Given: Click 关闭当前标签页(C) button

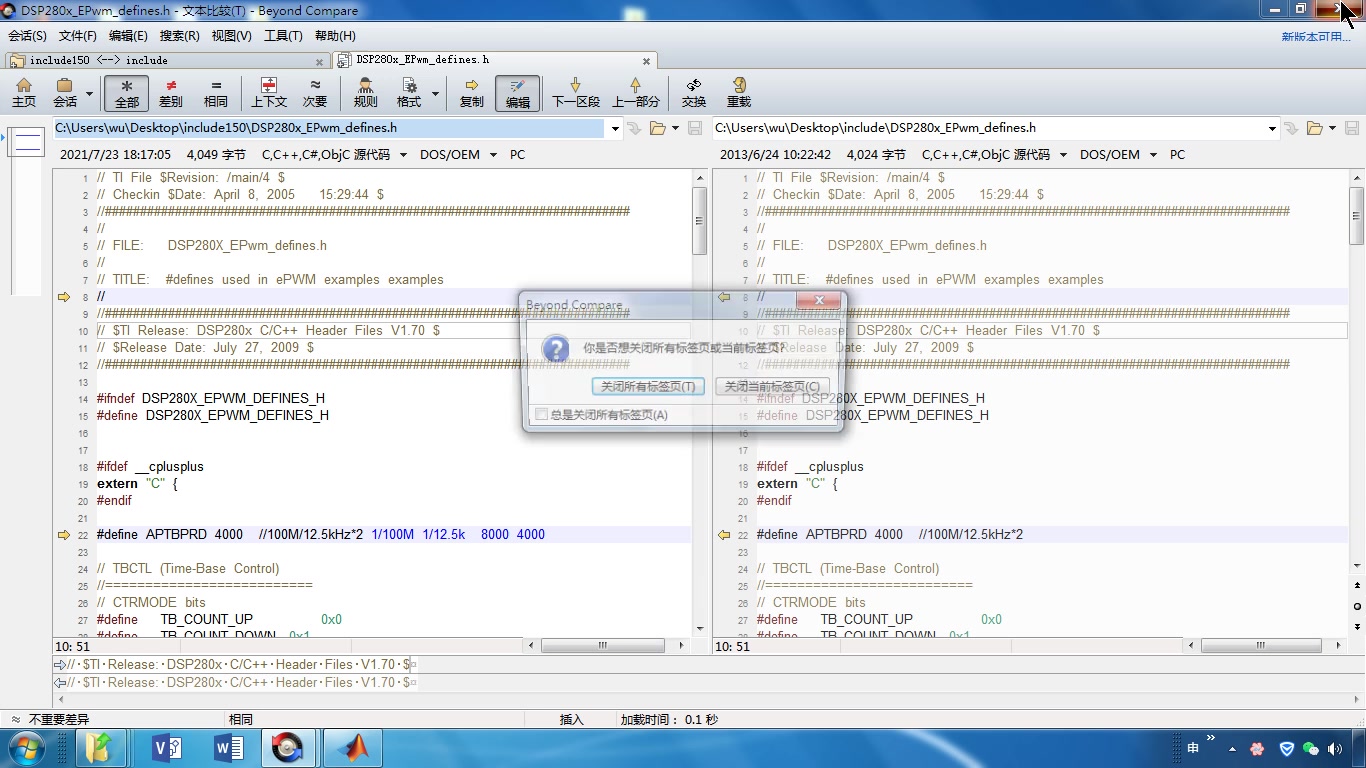Looking at the screenshot, I should click(772, 386).
